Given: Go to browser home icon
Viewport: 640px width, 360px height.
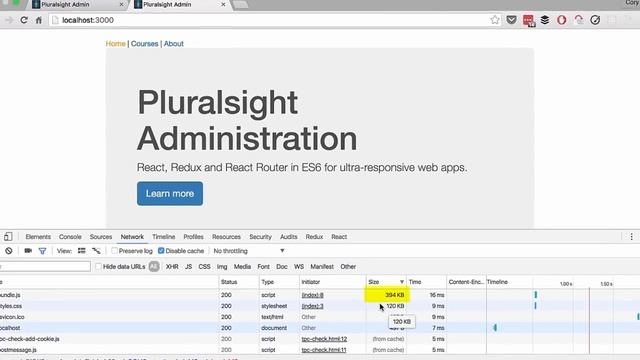Looking at the screenshot, I should (x=39, y=20).
